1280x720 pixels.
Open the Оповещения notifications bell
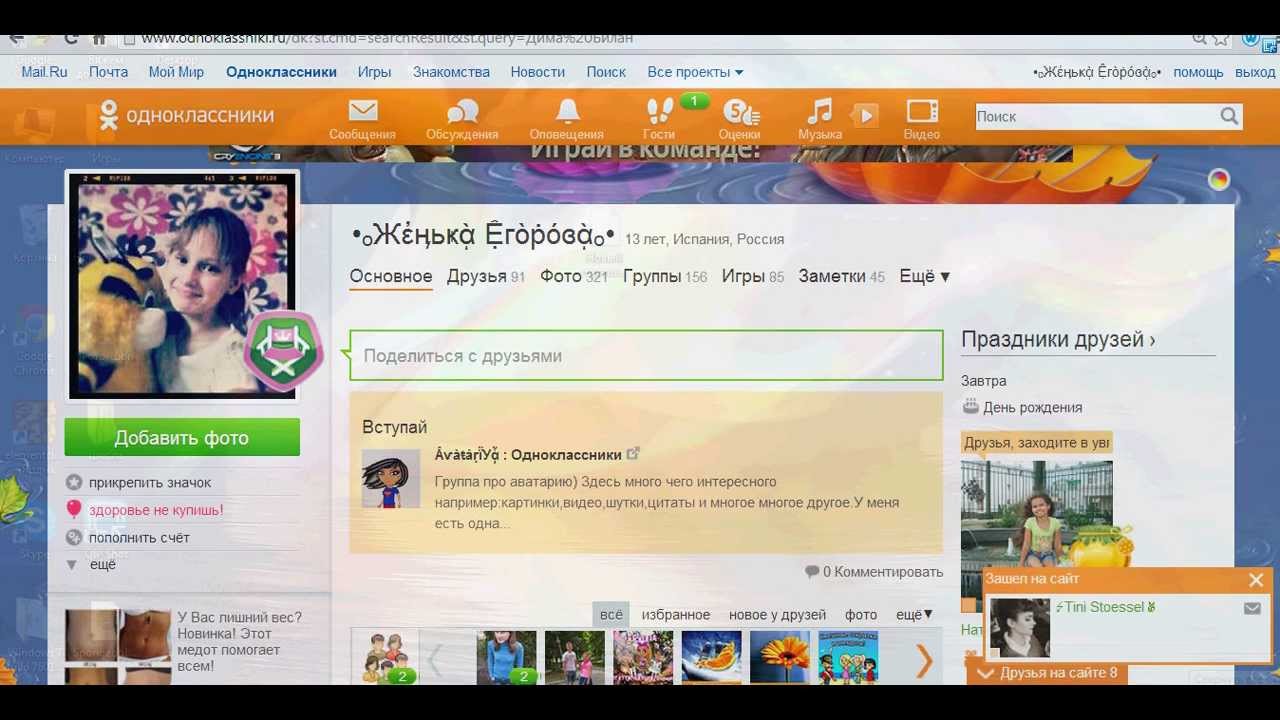tap(567, 112)
